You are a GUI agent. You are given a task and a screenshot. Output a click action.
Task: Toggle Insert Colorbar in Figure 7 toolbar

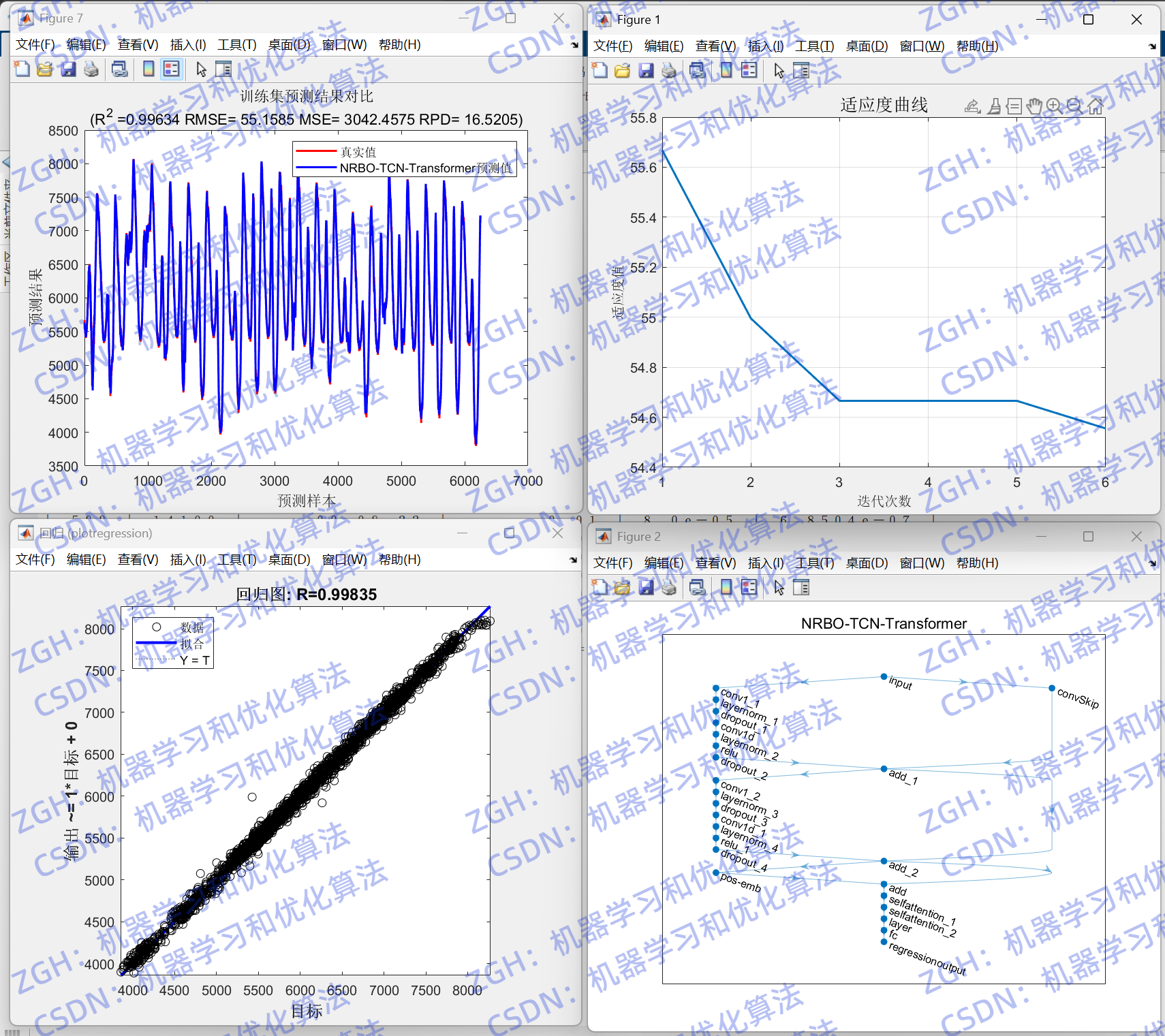(149, 69)
